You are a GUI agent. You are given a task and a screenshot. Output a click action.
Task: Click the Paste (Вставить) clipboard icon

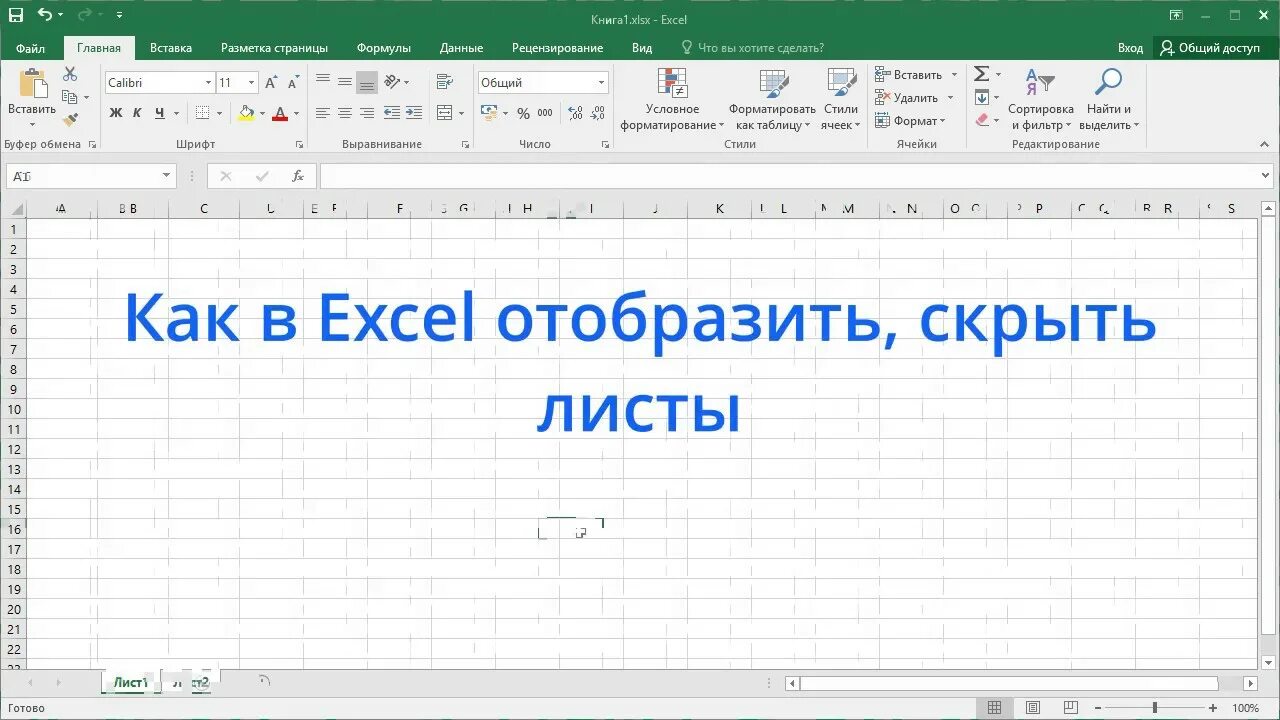pyautogui.click(x=32, y=83)
